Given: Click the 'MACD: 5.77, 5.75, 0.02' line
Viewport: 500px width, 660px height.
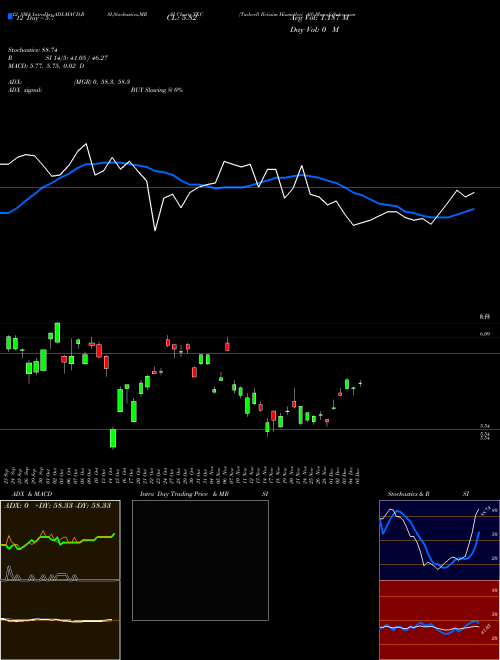Looking at the screenshot, I should pos(46,66).
